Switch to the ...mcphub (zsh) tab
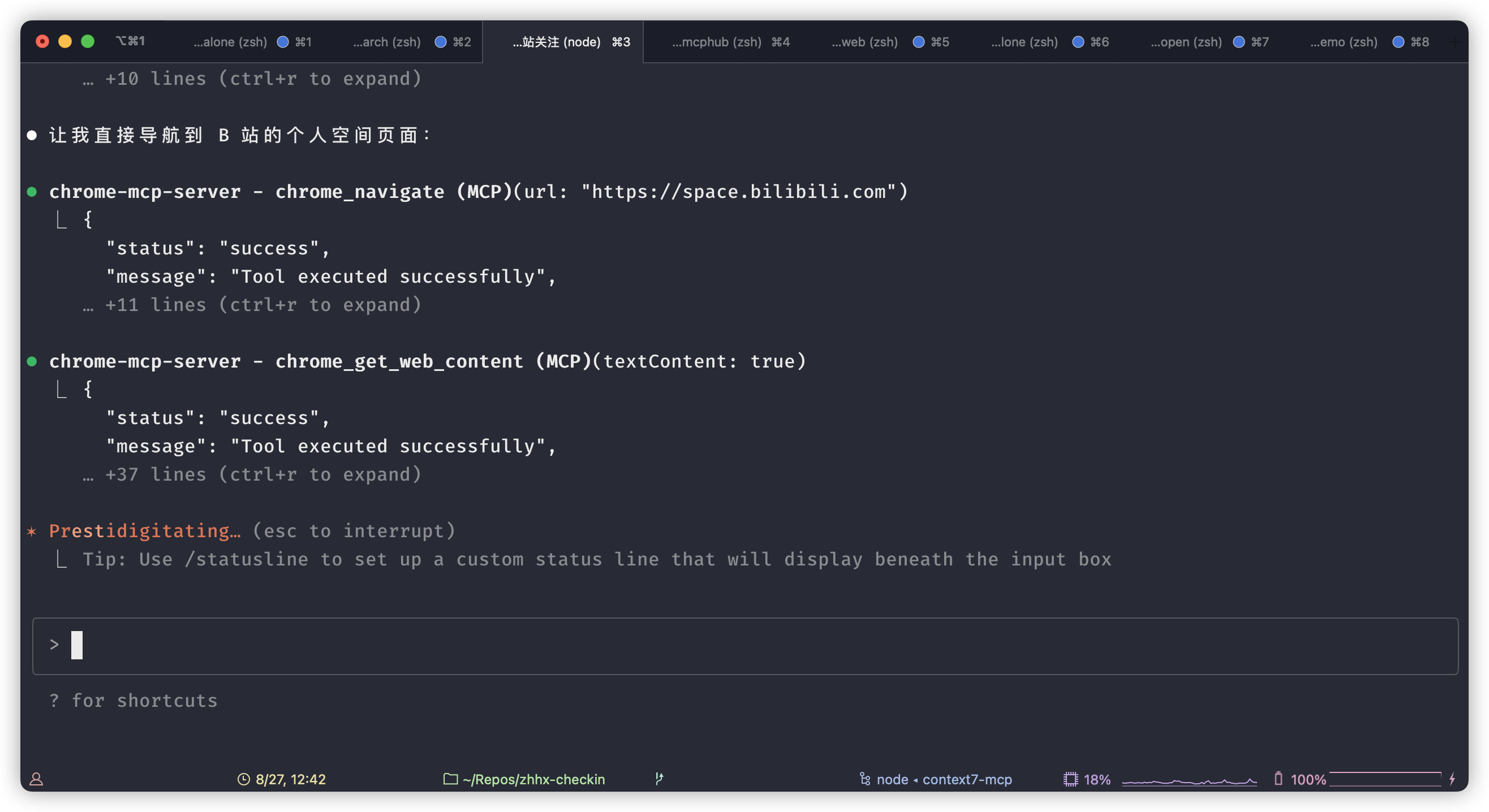The height and width of the screenshot is (812, 1489). pos(716,42)
